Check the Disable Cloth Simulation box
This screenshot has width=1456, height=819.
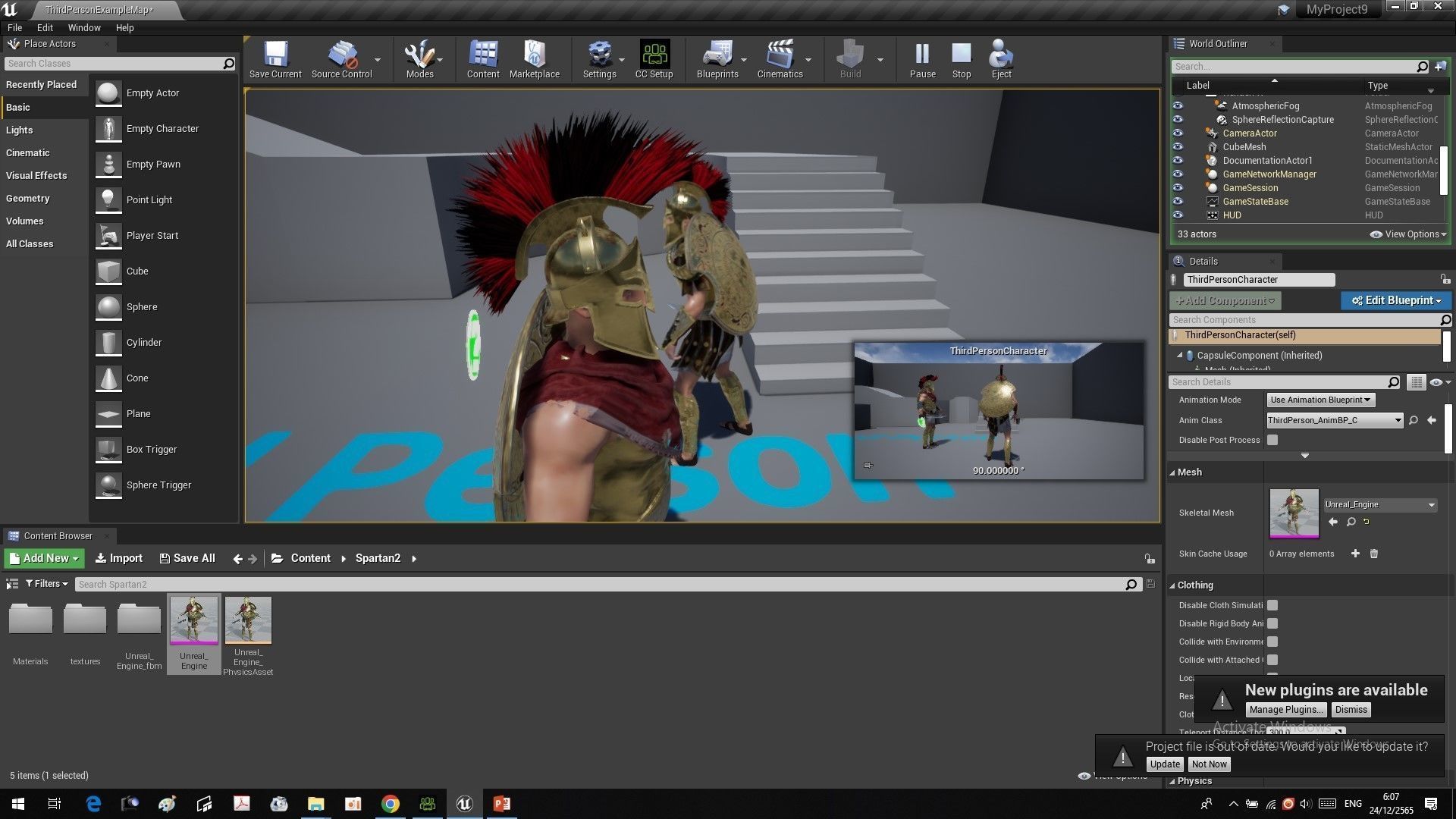pyautogui.click(x=1272, y=605)
